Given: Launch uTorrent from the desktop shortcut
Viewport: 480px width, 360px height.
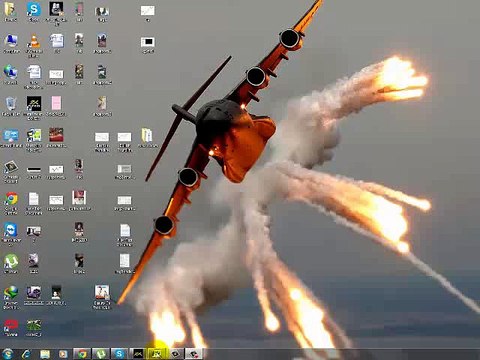Looking at the screenshot, I should click(x=11, y=262).
